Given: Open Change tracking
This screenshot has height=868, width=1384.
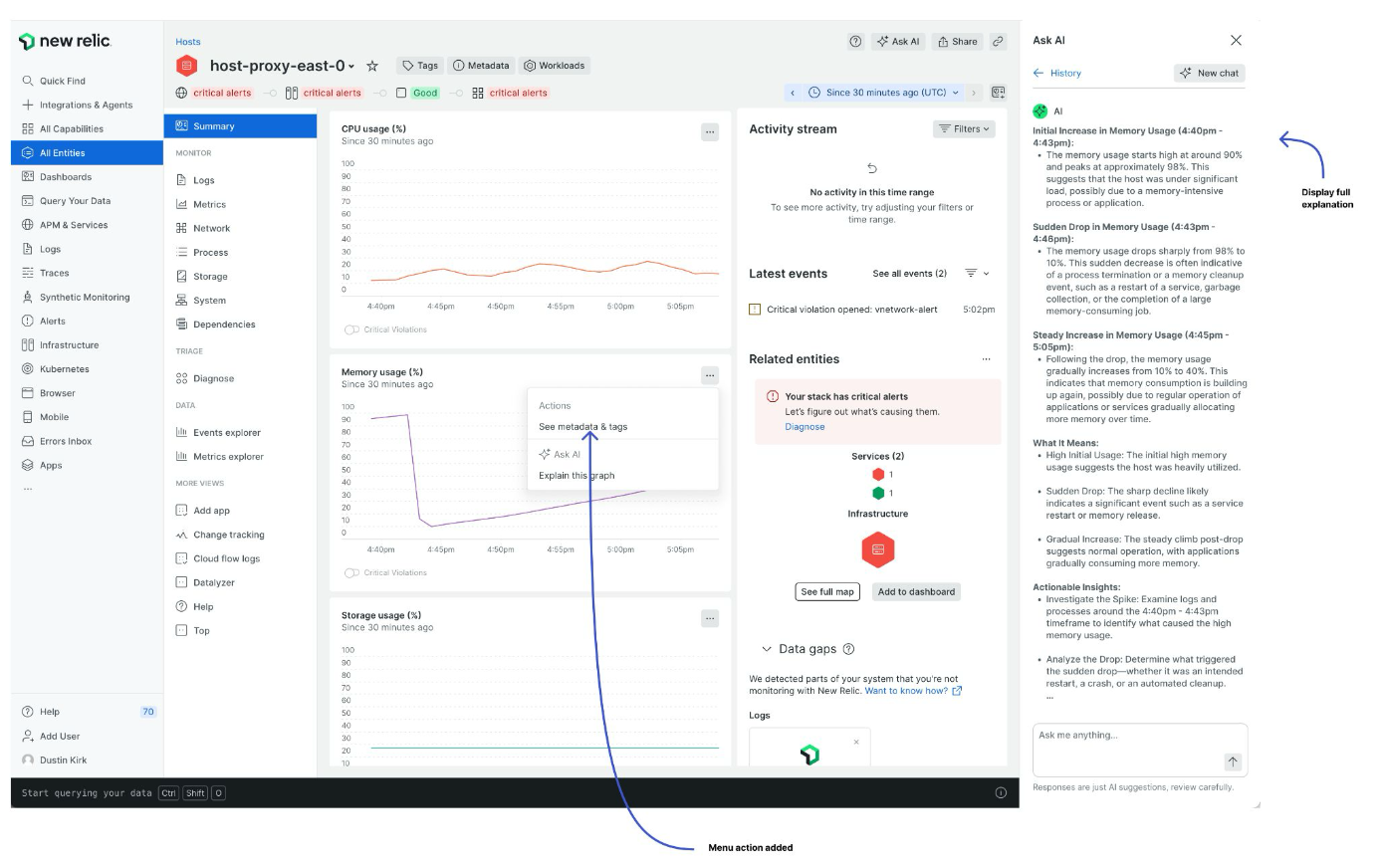Looking at the screenshot, I should [220, 535].
